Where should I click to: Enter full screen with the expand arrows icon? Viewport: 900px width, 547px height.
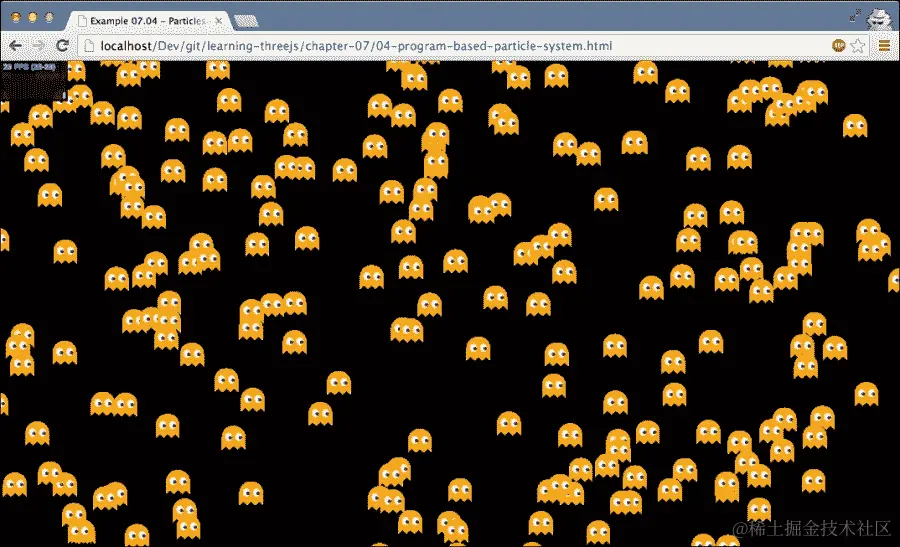pyautogui.click(x=855, y=15)
